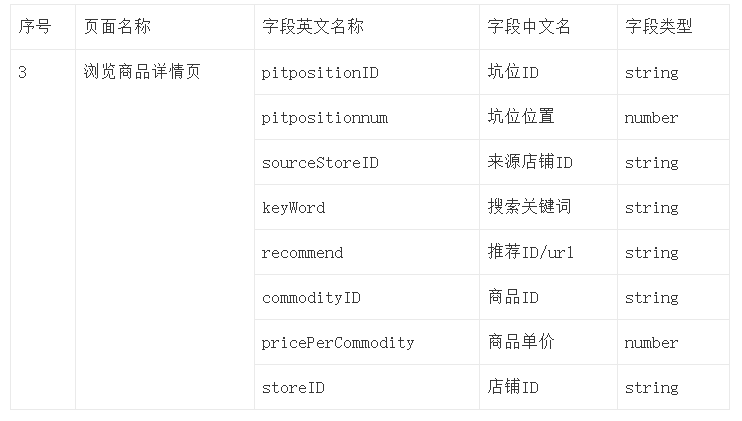Image resolution: width=742 pixels, height=421 pixels.
Task: Click the 页面名称 column header
Action: pos(118,27)
